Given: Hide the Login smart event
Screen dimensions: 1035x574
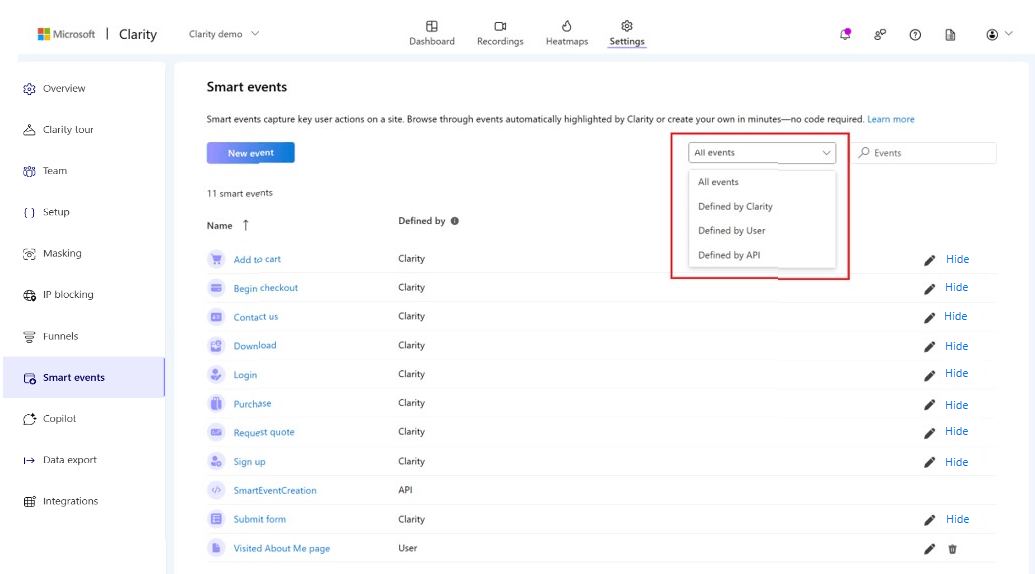Looking at the screenshot, I should click(956, 373).
